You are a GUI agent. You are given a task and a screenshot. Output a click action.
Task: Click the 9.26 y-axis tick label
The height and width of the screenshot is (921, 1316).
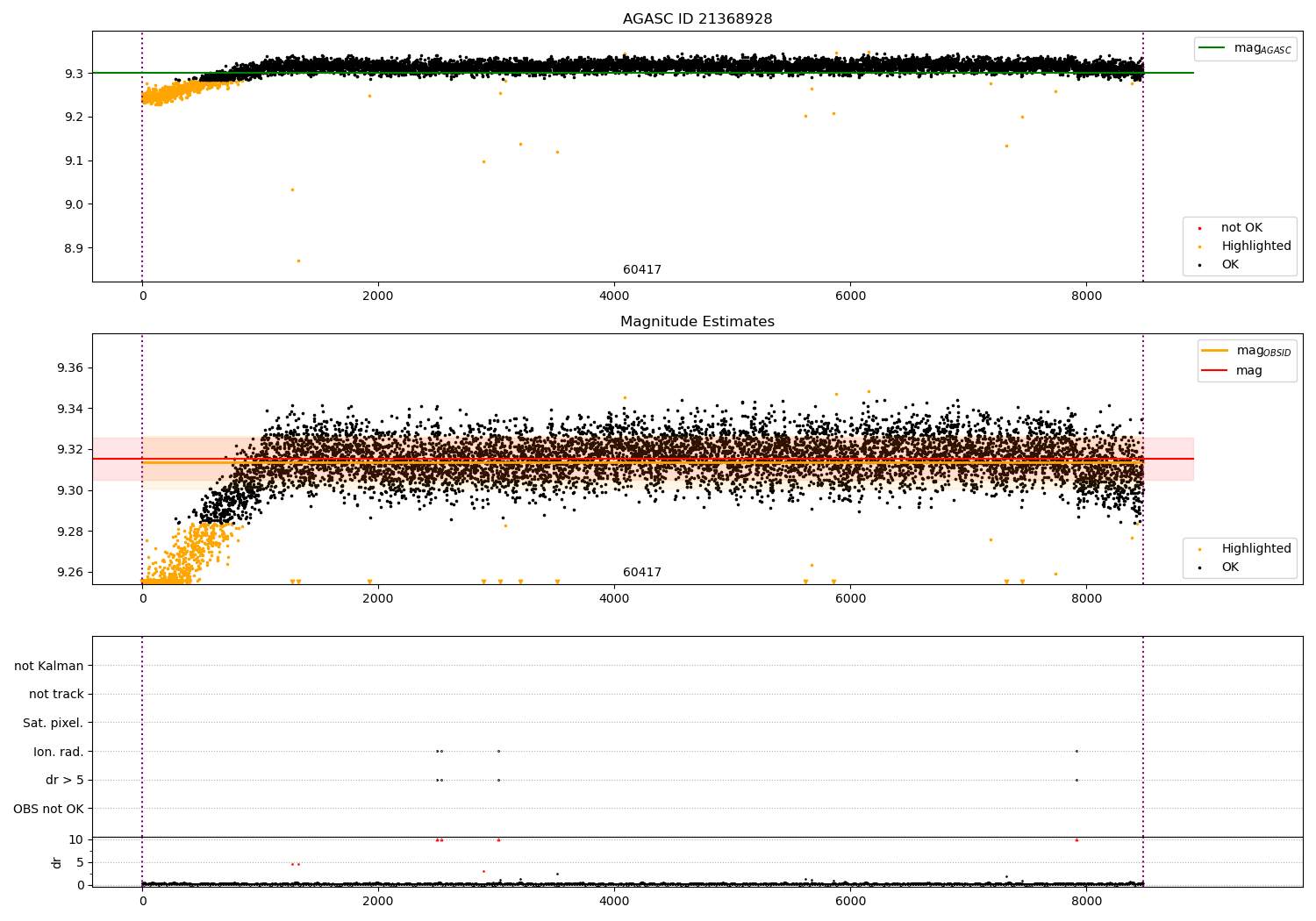70,573
